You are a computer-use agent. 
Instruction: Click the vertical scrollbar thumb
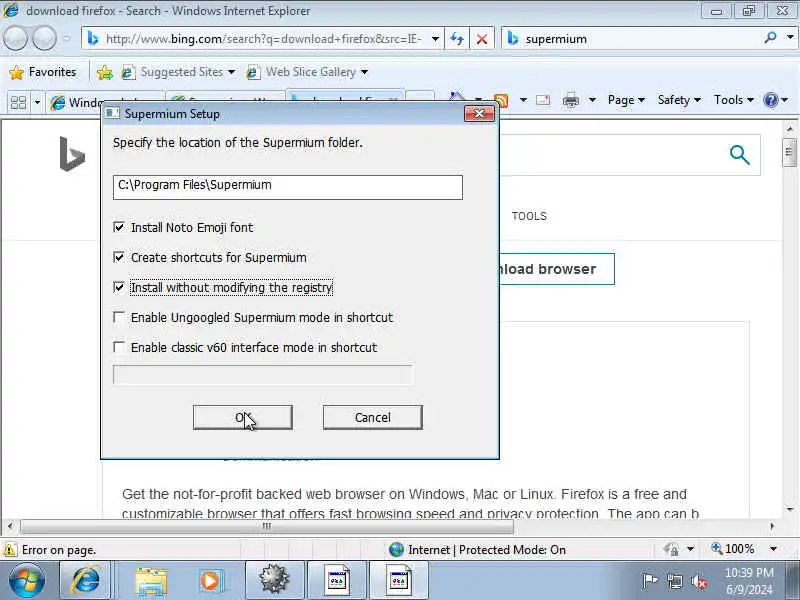tap(789, 152)
